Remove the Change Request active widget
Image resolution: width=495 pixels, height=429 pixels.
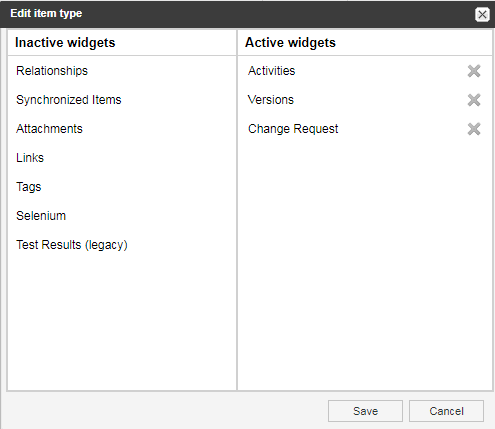tap(474, 129)
